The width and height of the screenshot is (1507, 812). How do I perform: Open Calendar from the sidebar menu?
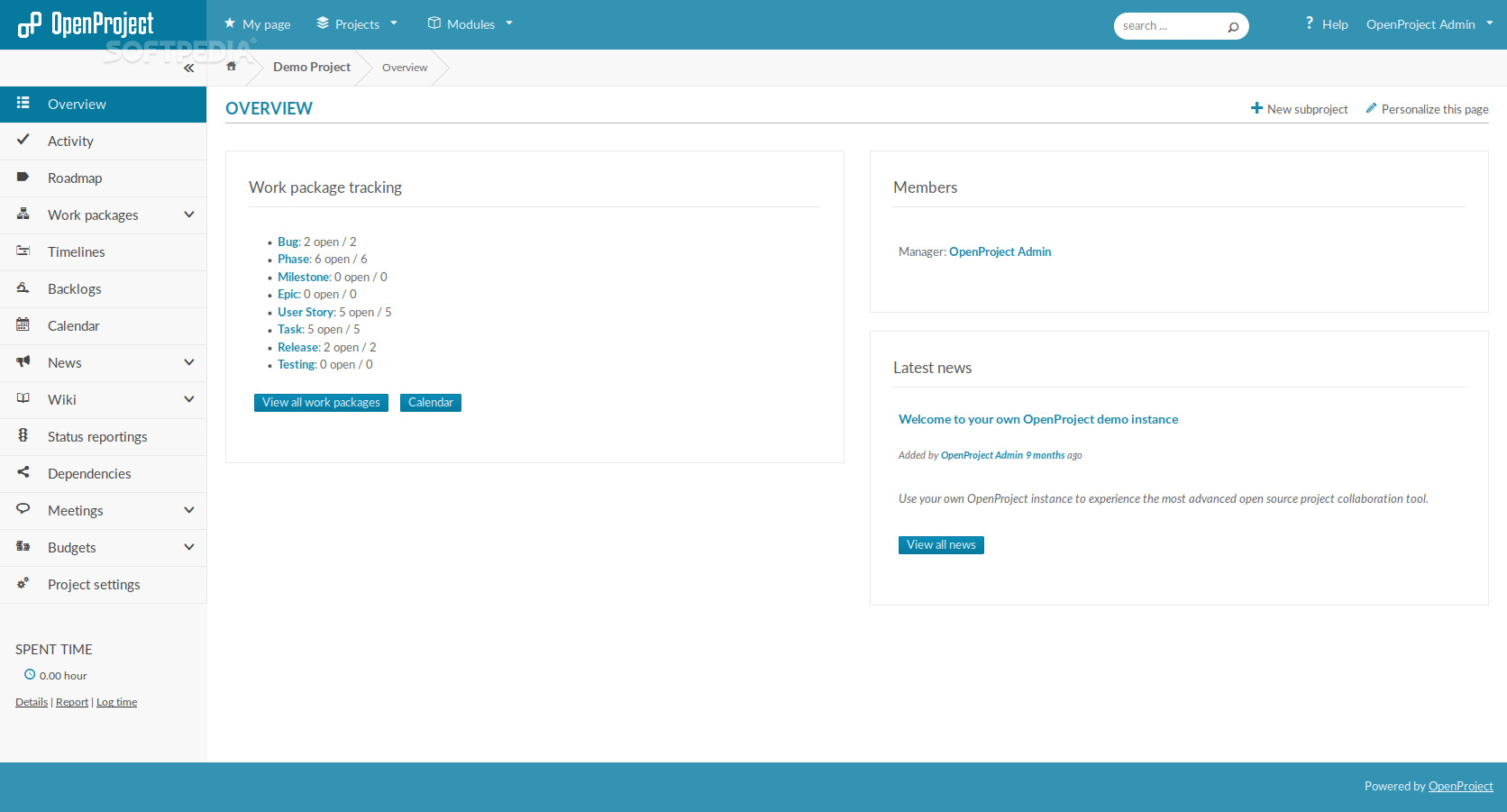pos(104,326)
